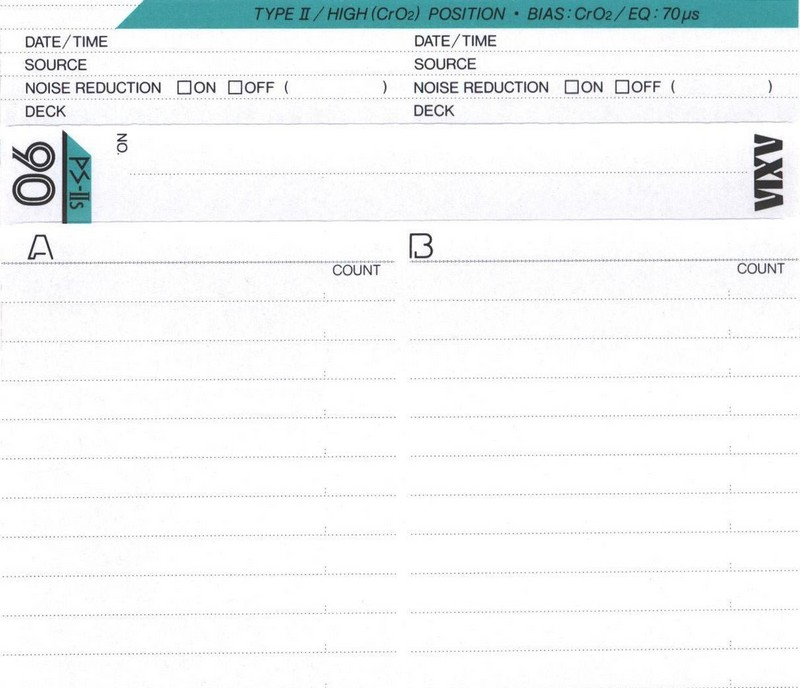Tick the right Noise Reduction ON box

[x=572, y=88]
